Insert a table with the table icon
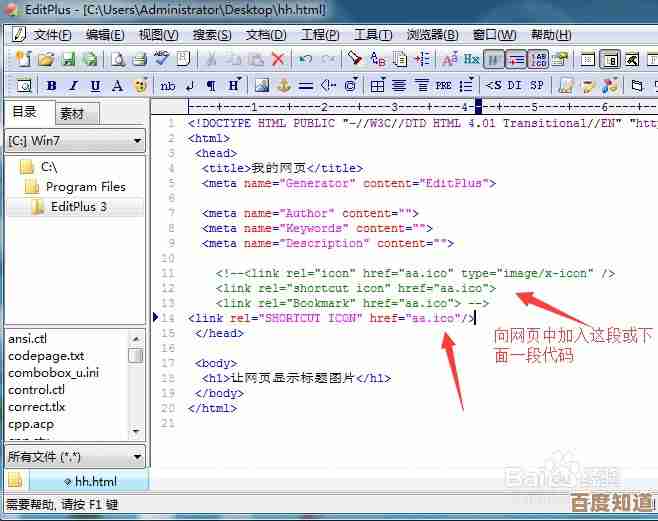This screenshot has width=658, height=521. pyautogui.click(x=377, y=86)
